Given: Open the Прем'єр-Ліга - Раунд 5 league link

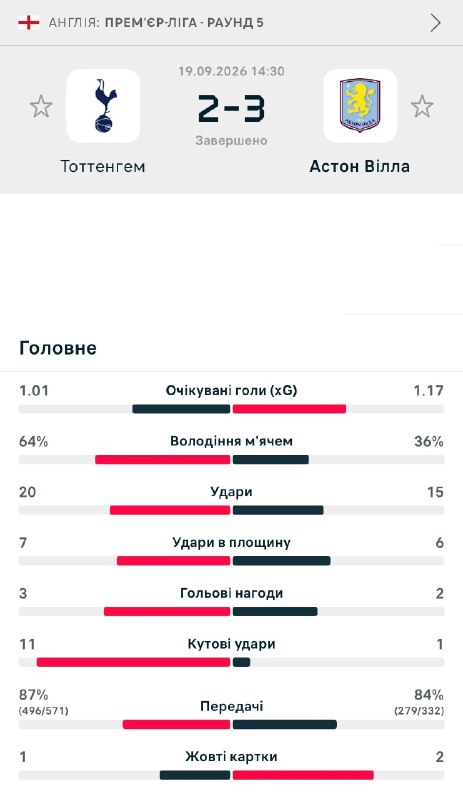Looking at the screenshot, I should (x=184, y=23).
